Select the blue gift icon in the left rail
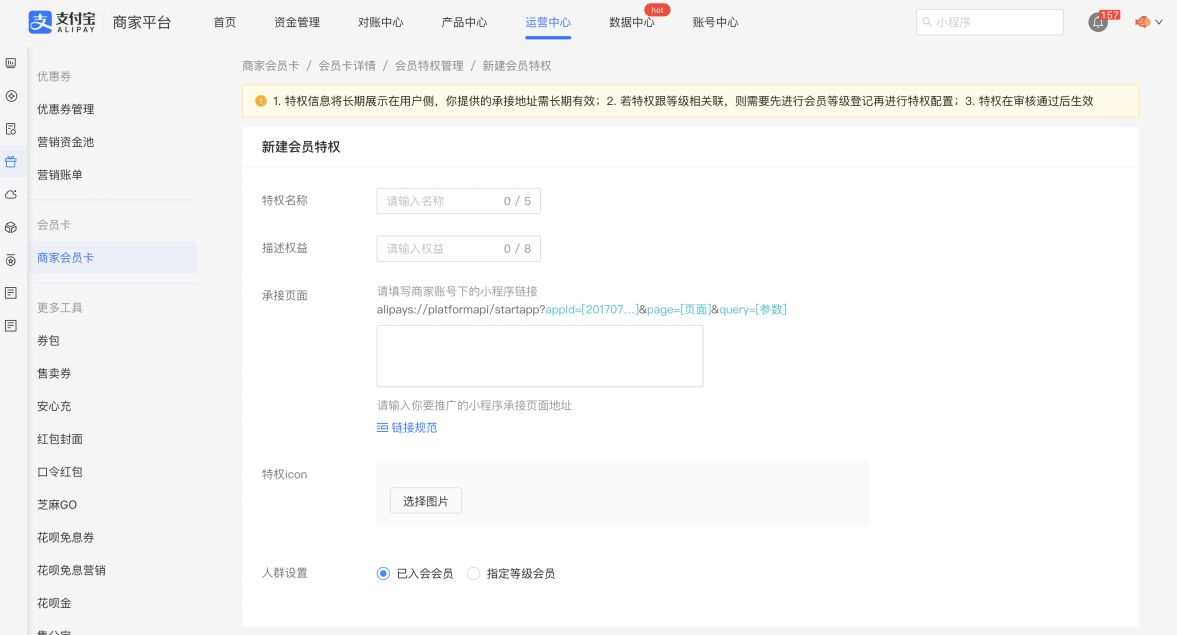This screenshot has width=1177, height=635. (x=11, y=161)
